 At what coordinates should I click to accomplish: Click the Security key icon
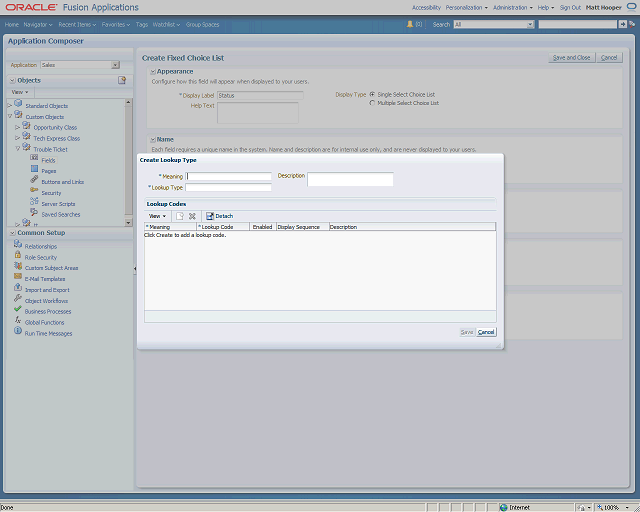point(34,190)
